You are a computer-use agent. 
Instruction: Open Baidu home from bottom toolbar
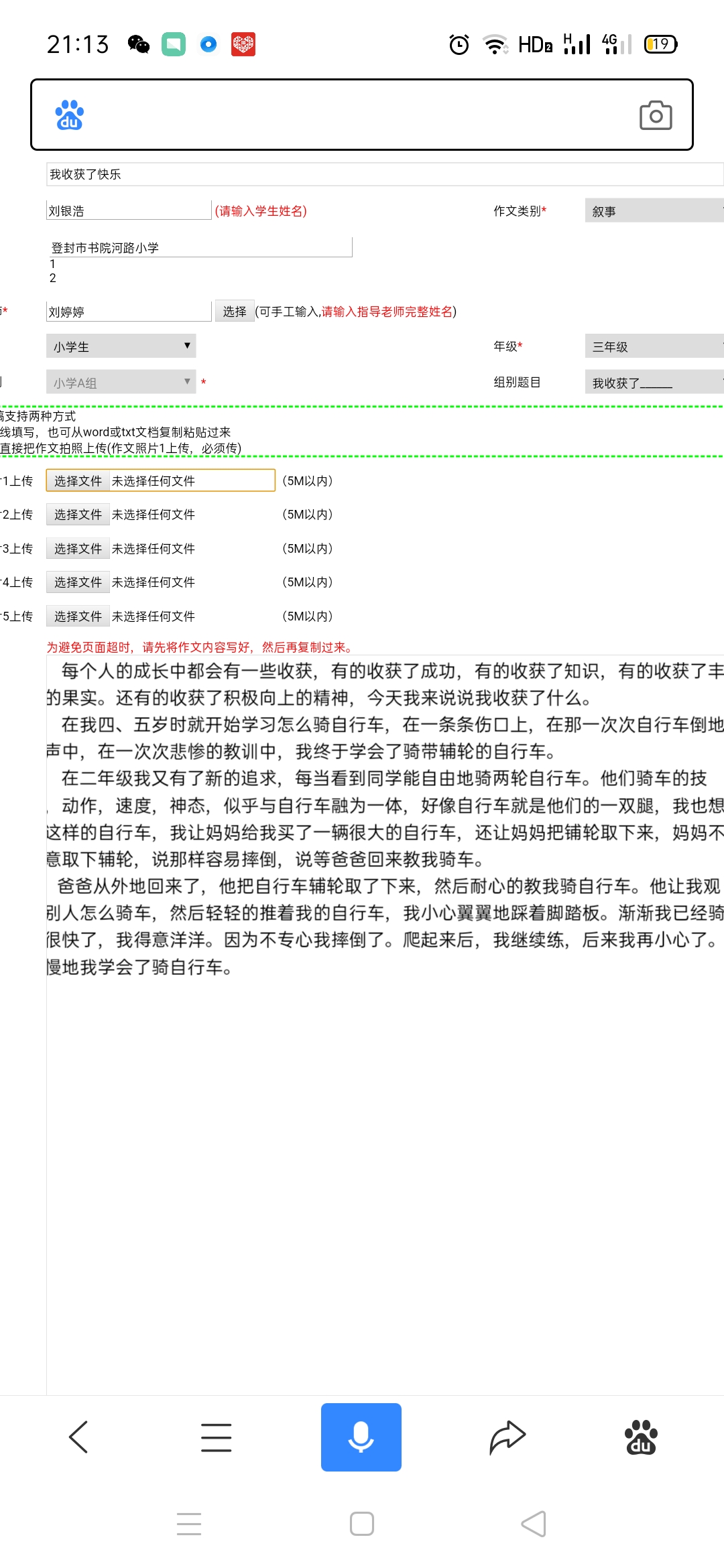tap(640, 1437)
